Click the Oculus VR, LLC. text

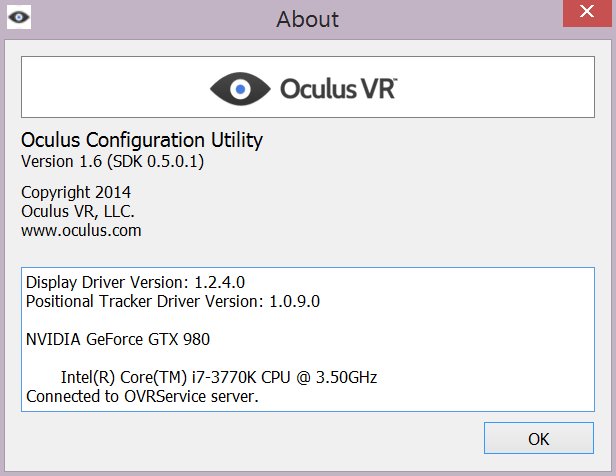(x=78, y=212)
